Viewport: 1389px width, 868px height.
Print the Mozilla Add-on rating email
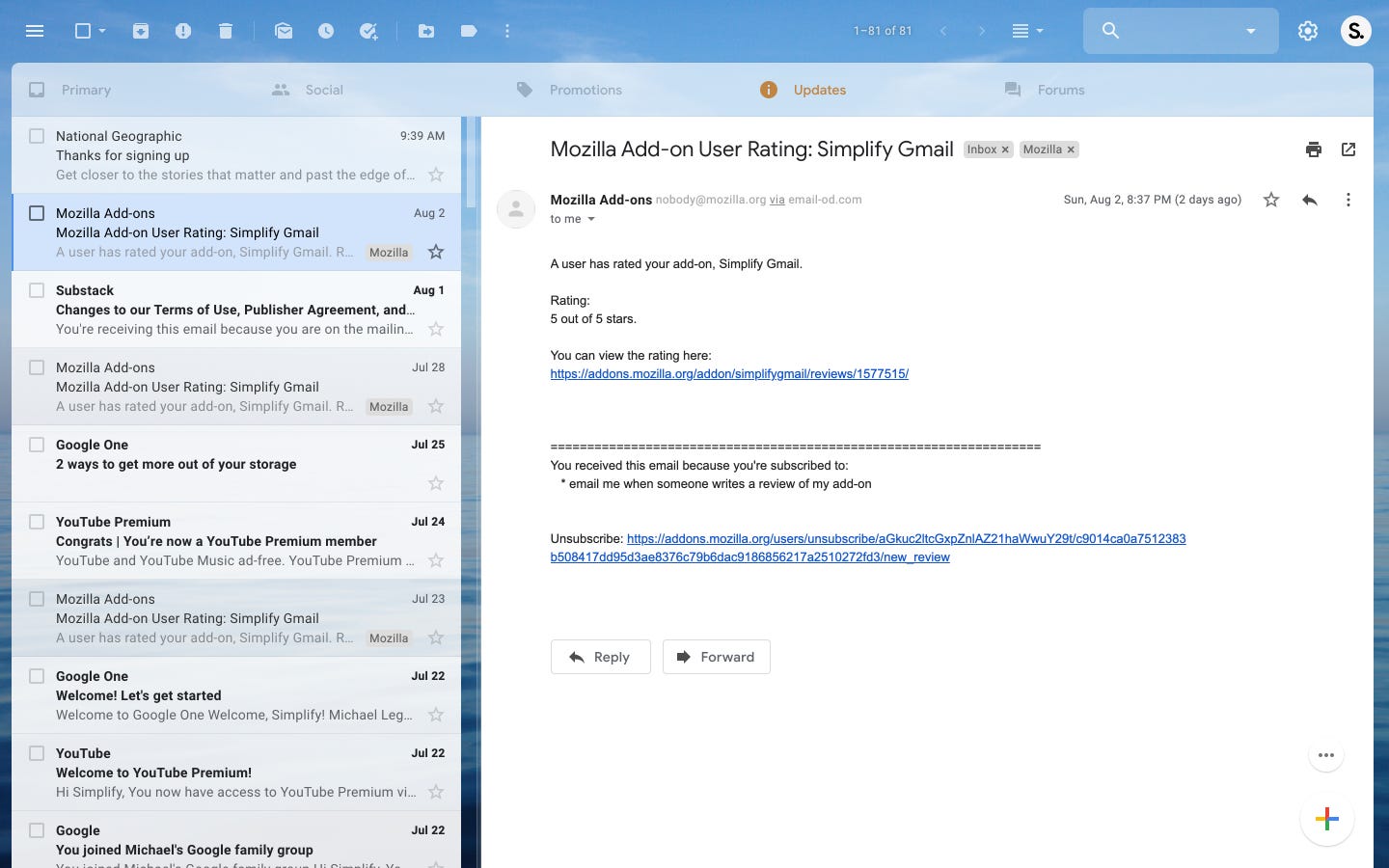tap(1314, 149)
